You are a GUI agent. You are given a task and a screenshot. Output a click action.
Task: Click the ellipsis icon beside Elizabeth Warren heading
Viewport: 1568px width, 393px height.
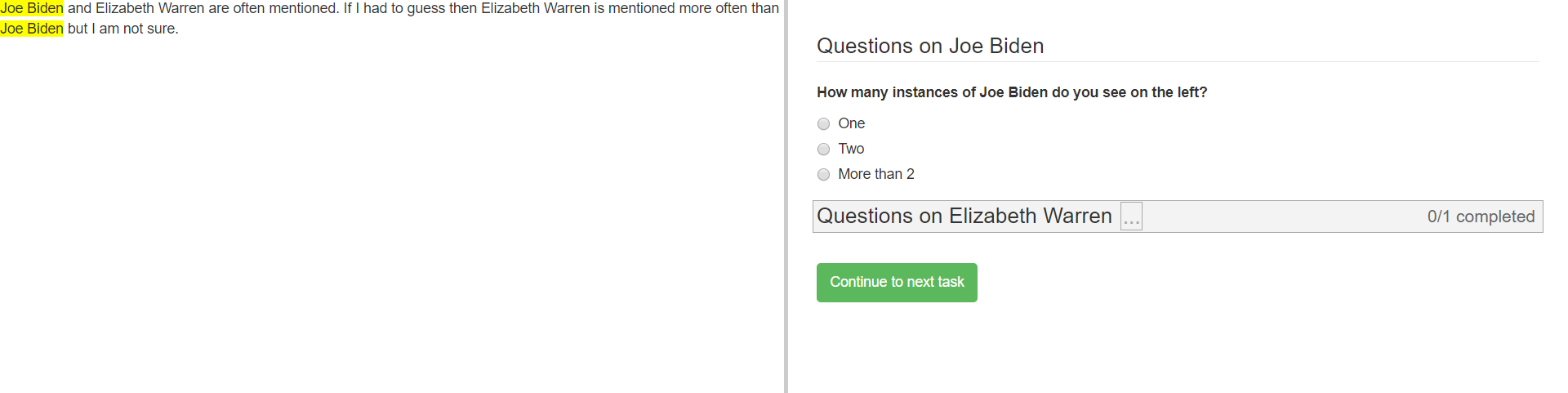[x=1131, y=217]
